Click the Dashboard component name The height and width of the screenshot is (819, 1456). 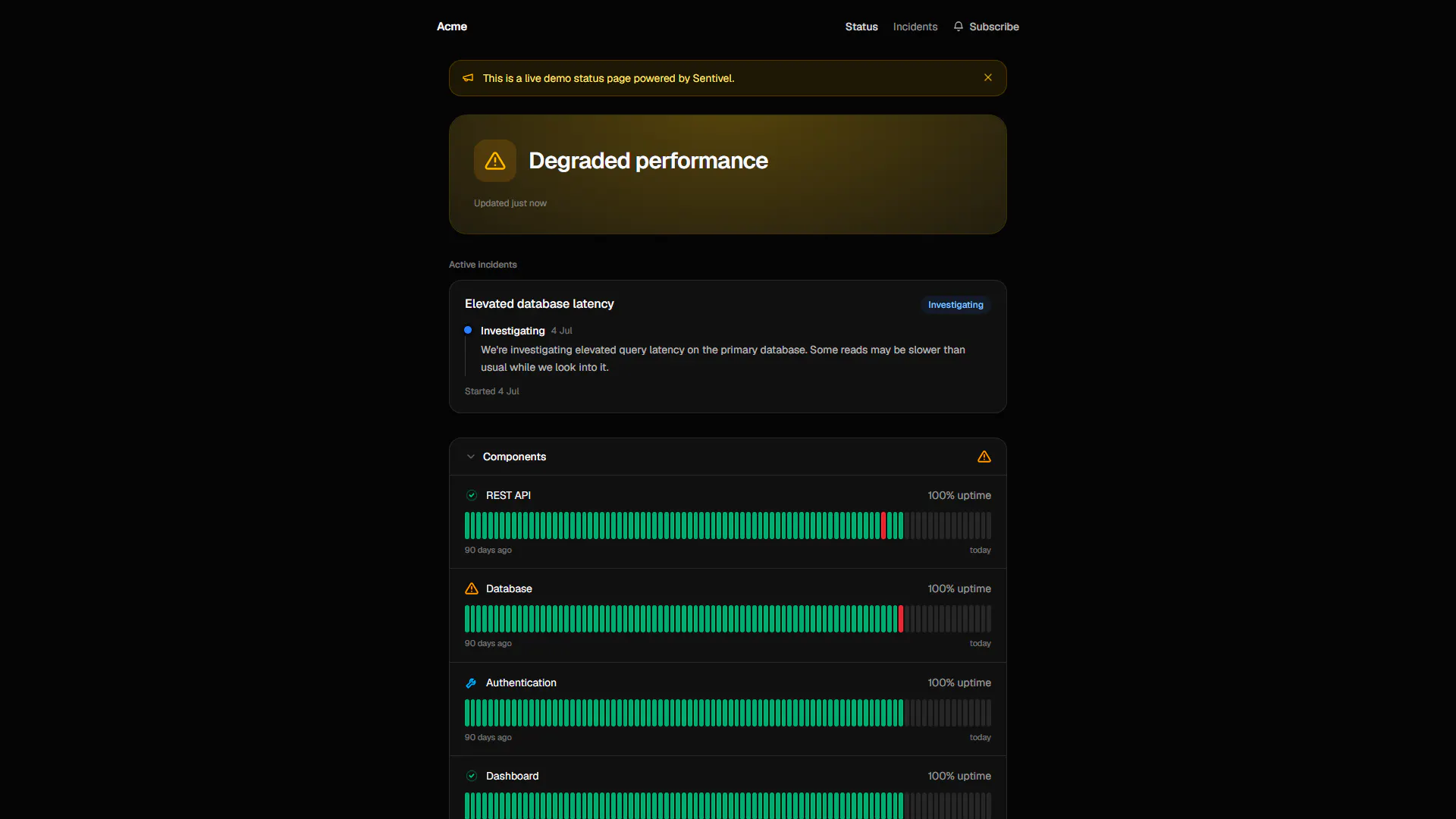coord(512,776)
